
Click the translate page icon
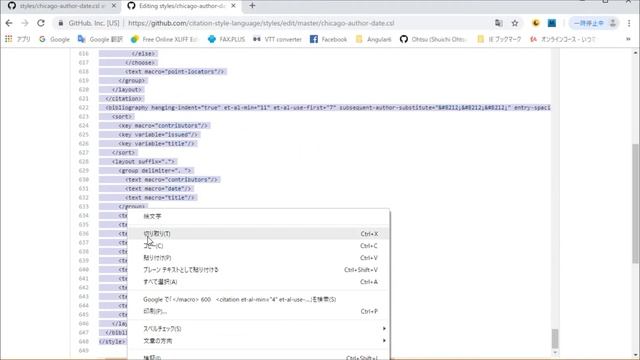click(x=498, y=23)
